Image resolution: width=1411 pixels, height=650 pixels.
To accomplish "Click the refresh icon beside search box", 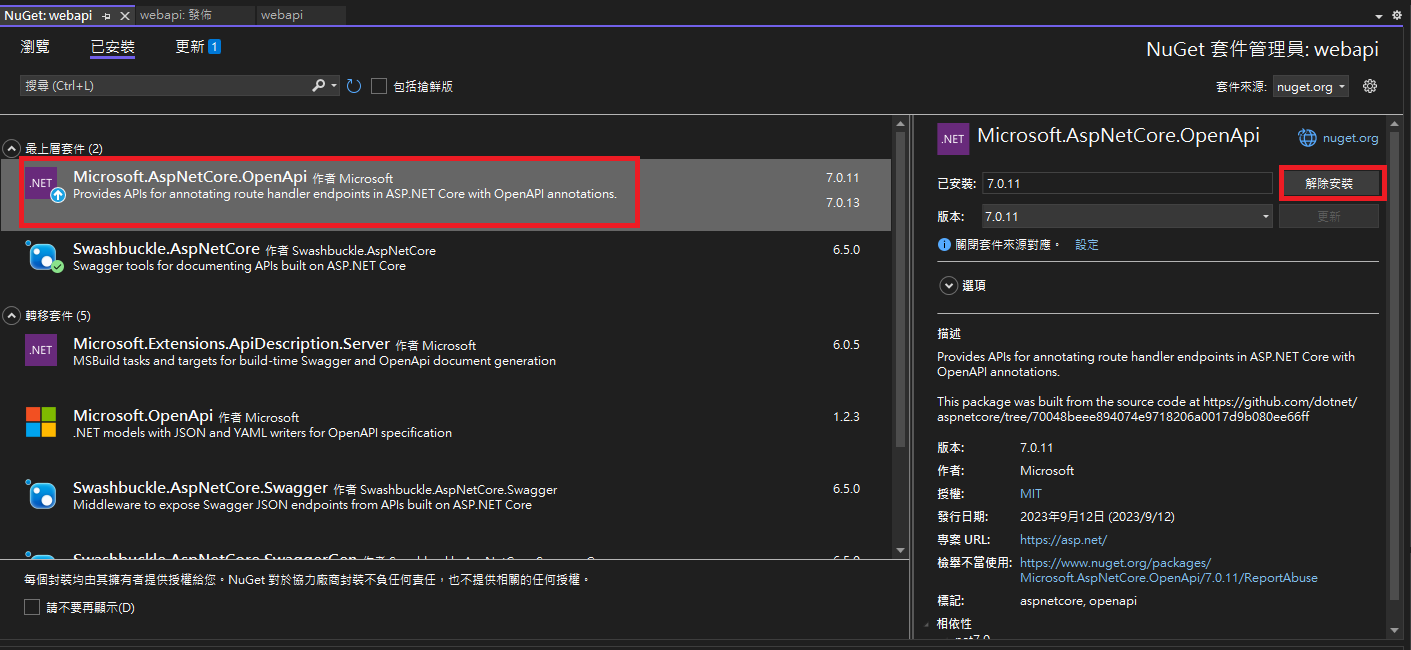I will (354, 86).
